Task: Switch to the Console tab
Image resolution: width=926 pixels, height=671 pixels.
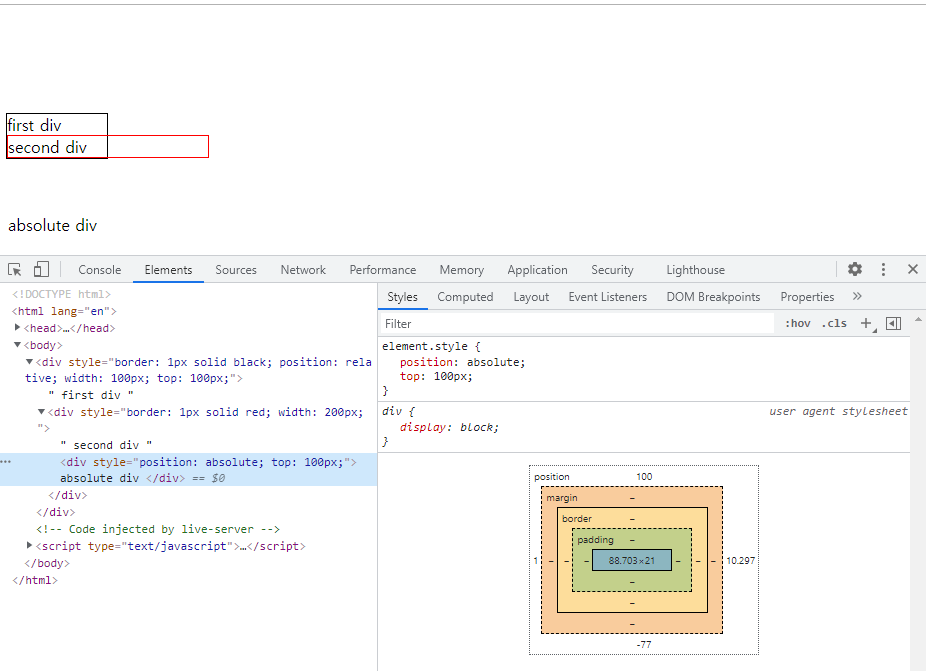Action: point(99,270)
